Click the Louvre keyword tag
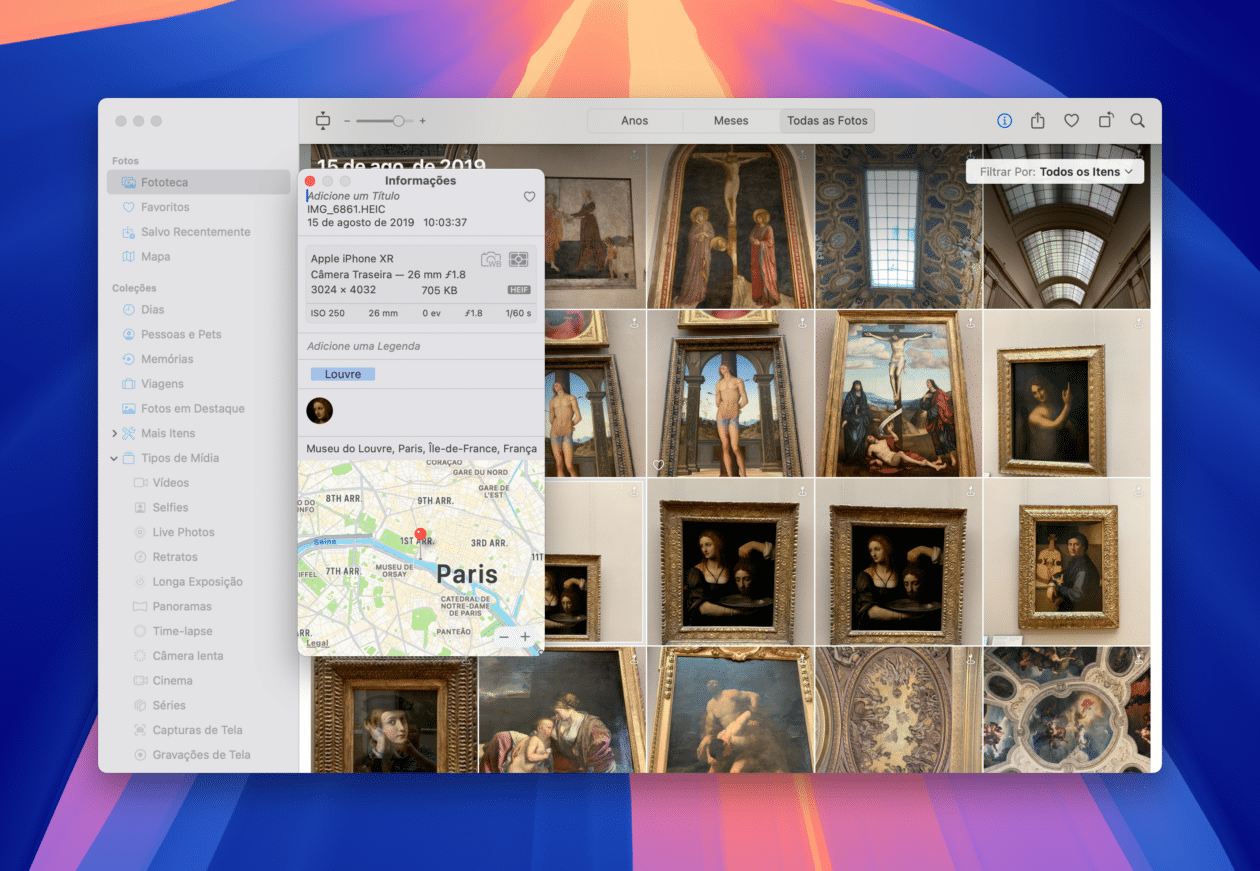The width and height of the screenshot is (1260, 871). pyautogui.click(x=343, y=374)
